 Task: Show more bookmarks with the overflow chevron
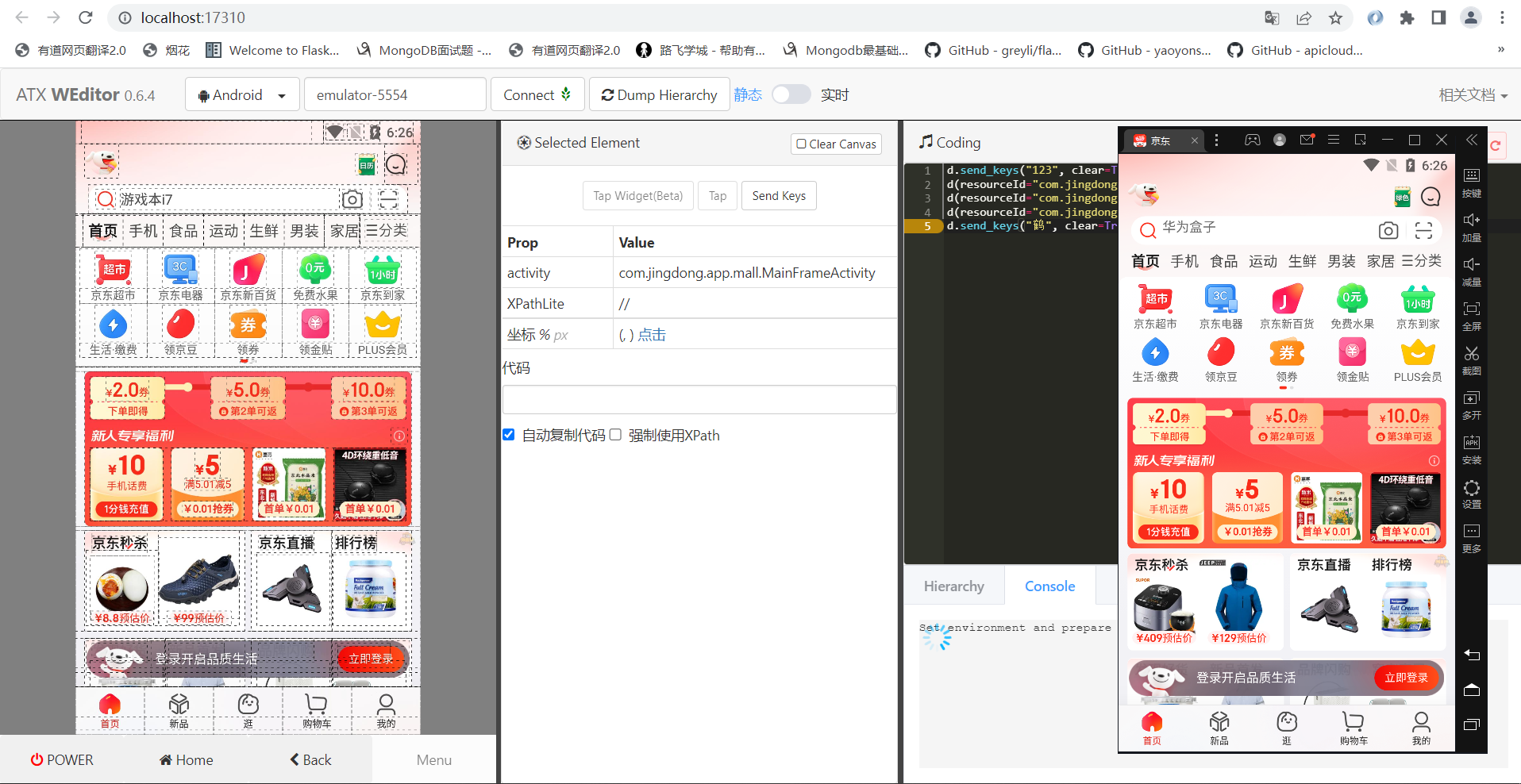pos(1500,50)
